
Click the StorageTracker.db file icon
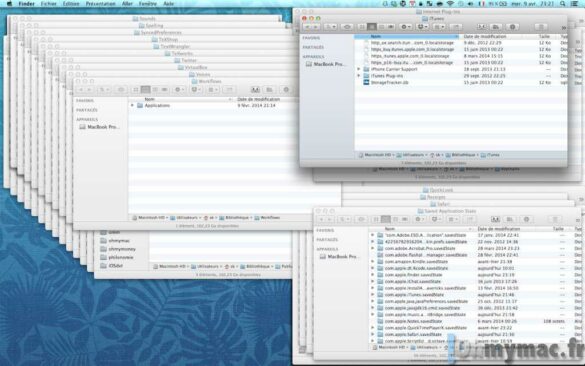[366, 82]
